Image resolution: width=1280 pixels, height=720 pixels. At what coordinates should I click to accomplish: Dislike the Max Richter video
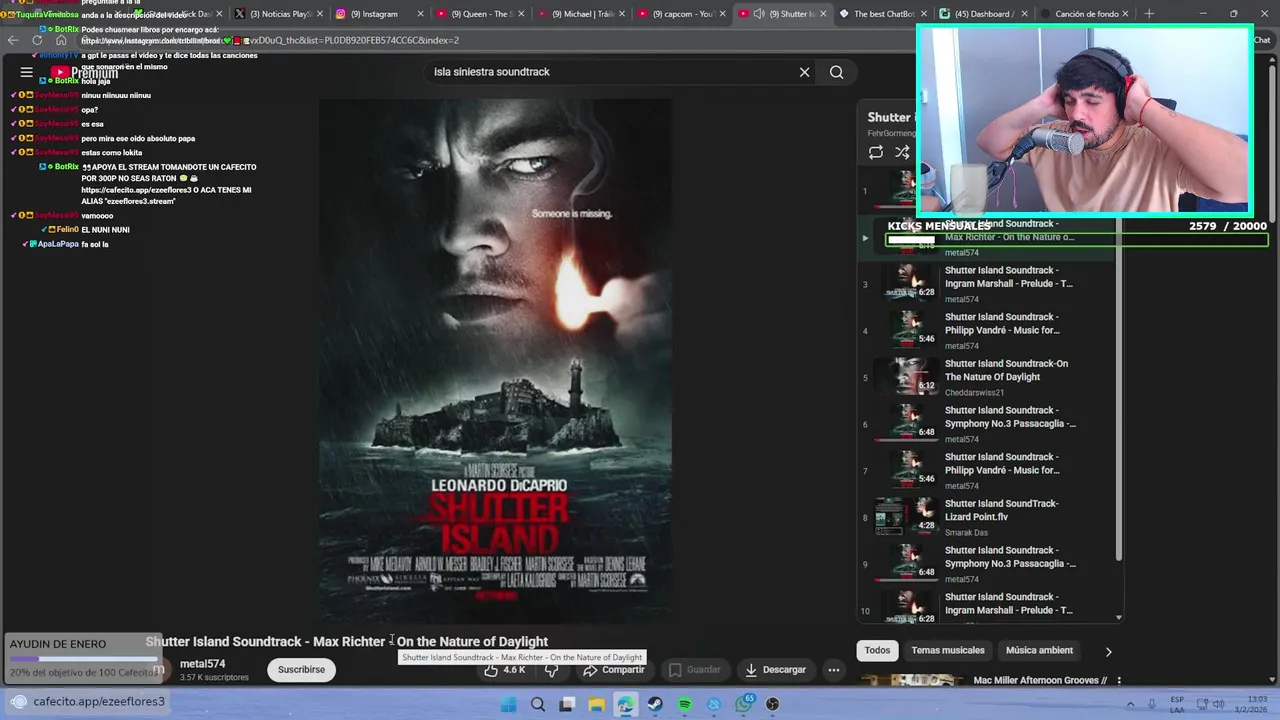pos(551,670)
